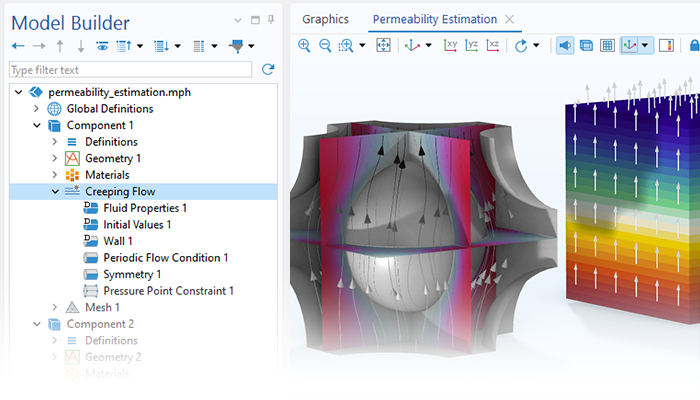Switch to the YZ view
Screen dimensions: 700x400
point(471,45)
